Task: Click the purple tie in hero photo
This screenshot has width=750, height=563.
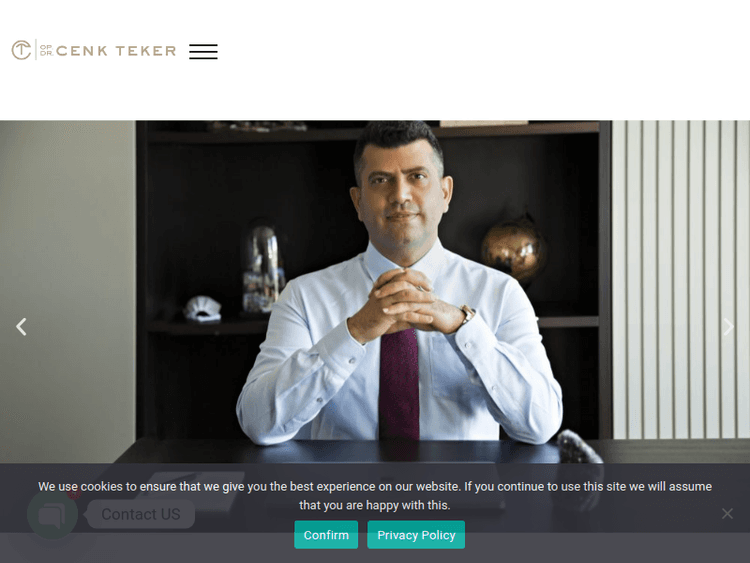Action: click(399, 383)
